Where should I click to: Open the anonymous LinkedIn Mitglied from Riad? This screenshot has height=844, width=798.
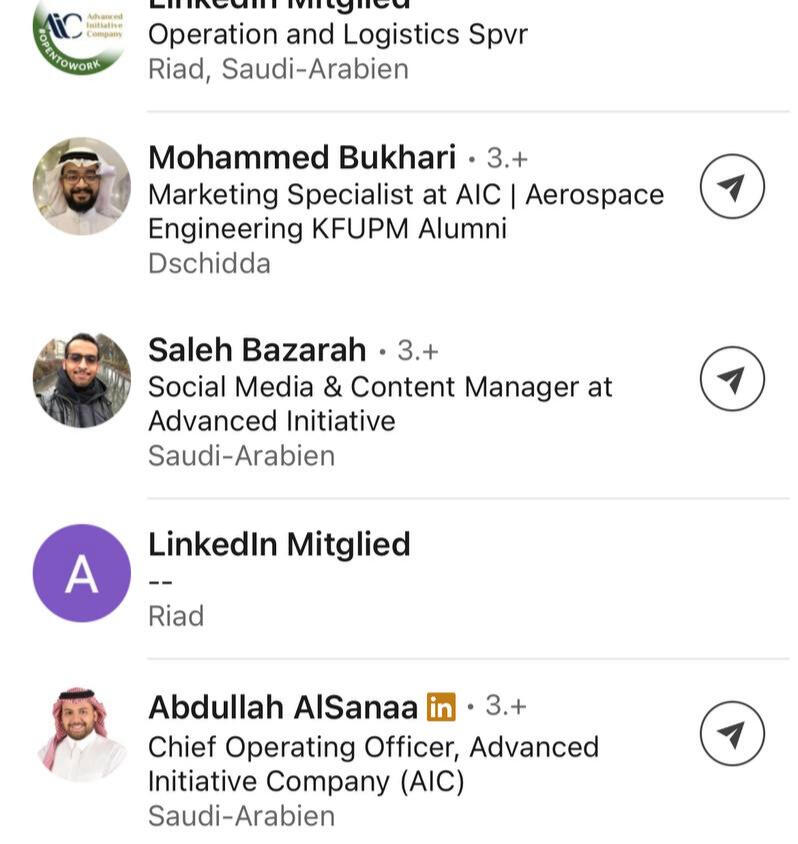pyautogui.click(x=279, y=544)
